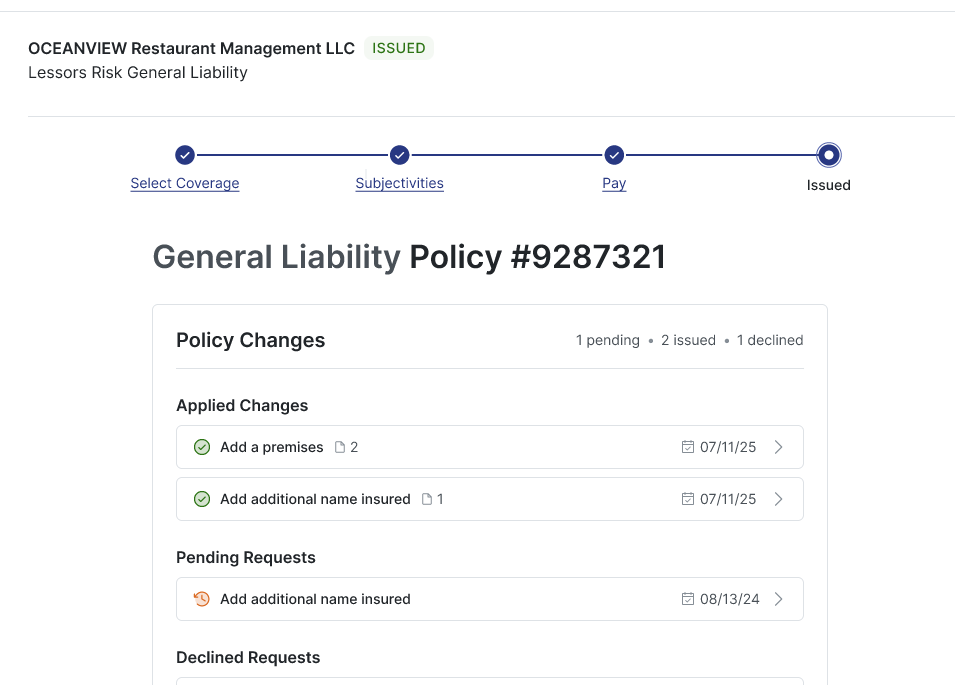Expand the Add a premises change chevron
This screenshot has width=955, height=685.
point(779,447)
